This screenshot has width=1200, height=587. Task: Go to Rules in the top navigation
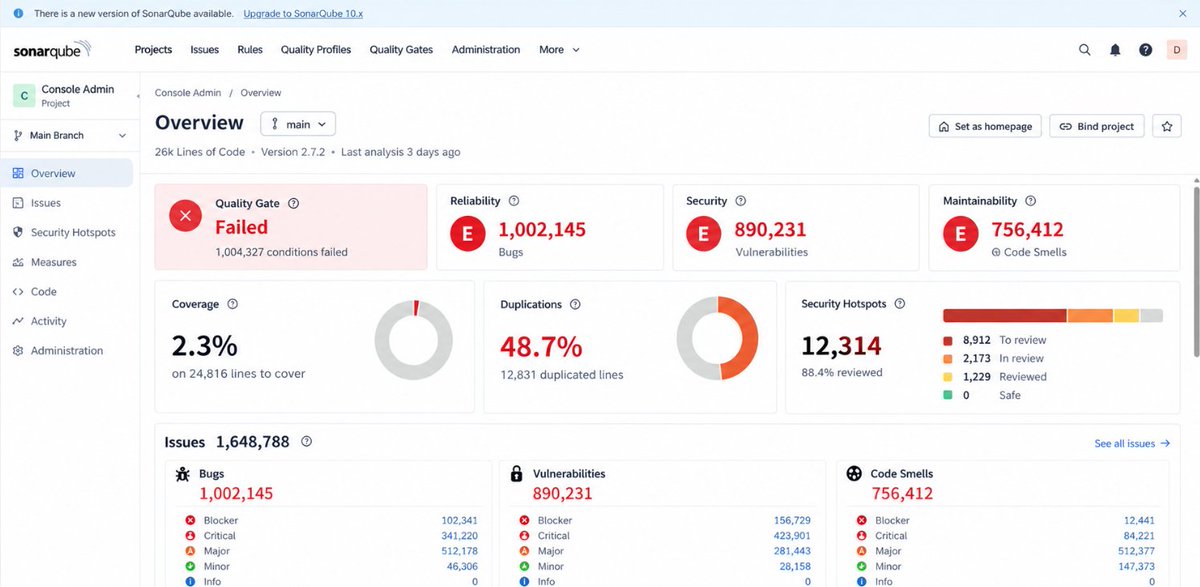(250, 50)
